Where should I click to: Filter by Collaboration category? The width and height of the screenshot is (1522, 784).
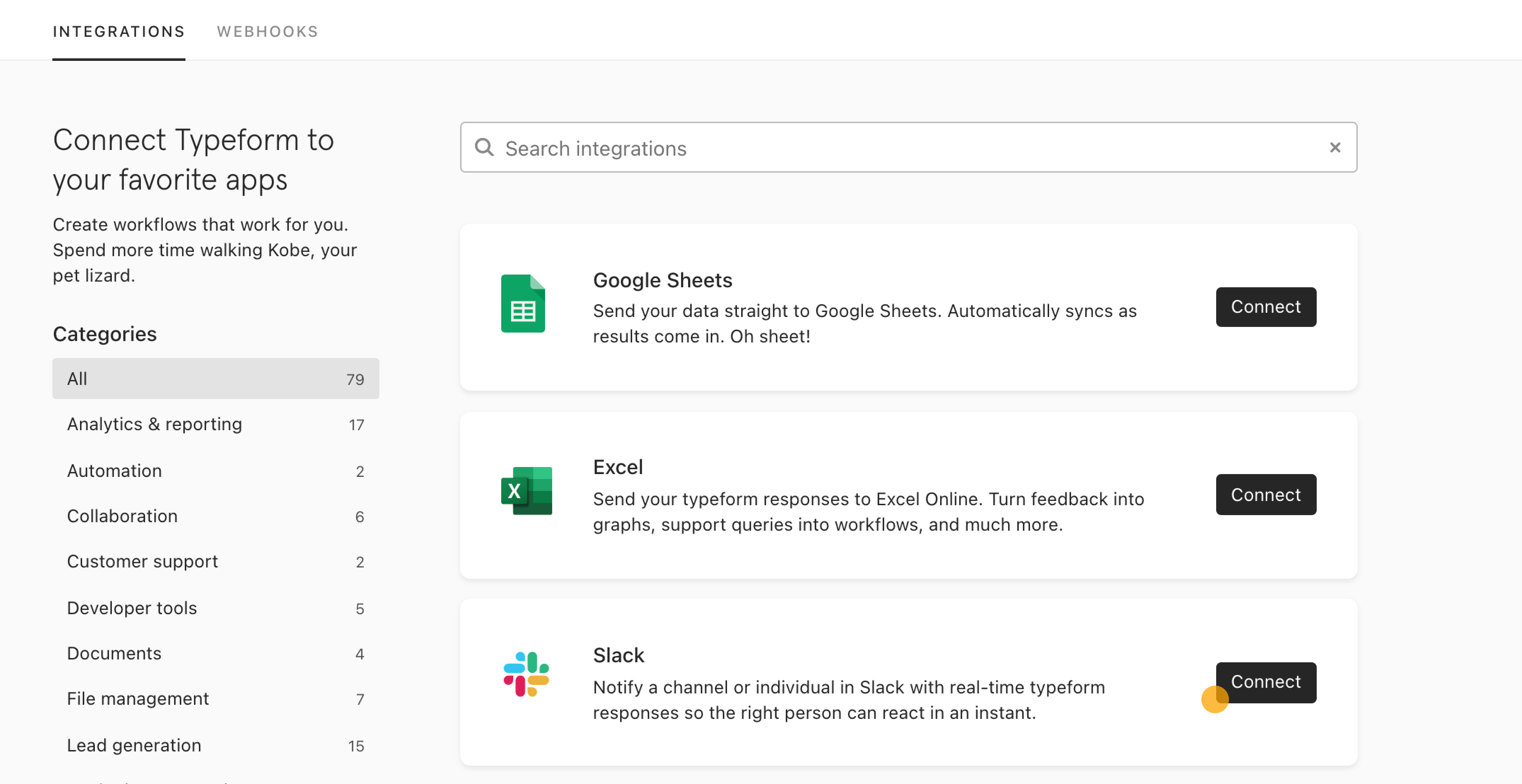pyautogui.click(x=216, y=517)
